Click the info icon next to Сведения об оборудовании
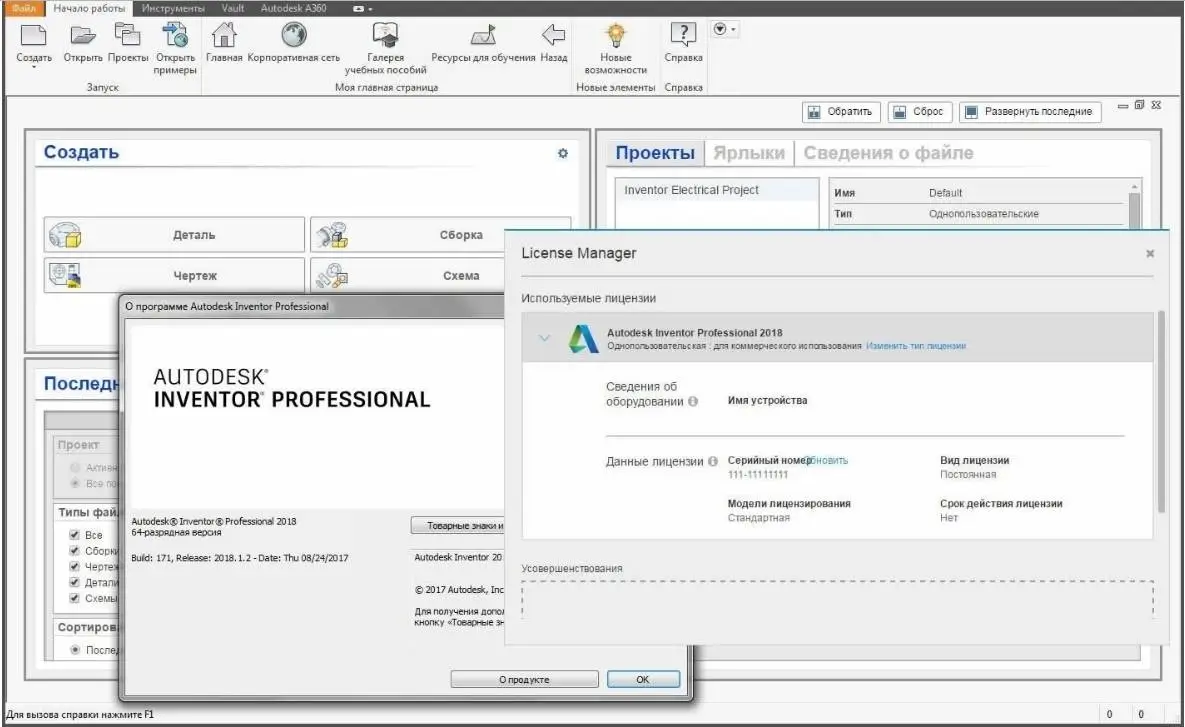 [x=693, y=401]
